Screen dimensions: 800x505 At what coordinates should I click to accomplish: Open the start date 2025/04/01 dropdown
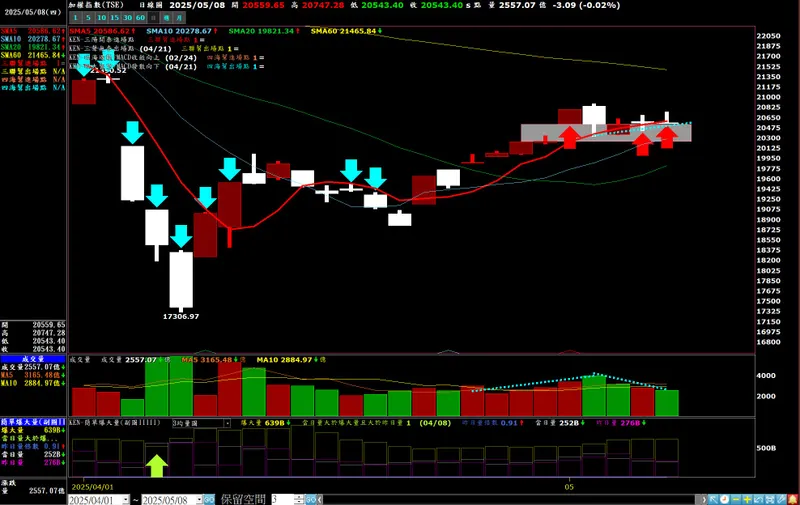click(x=126, y=500)
